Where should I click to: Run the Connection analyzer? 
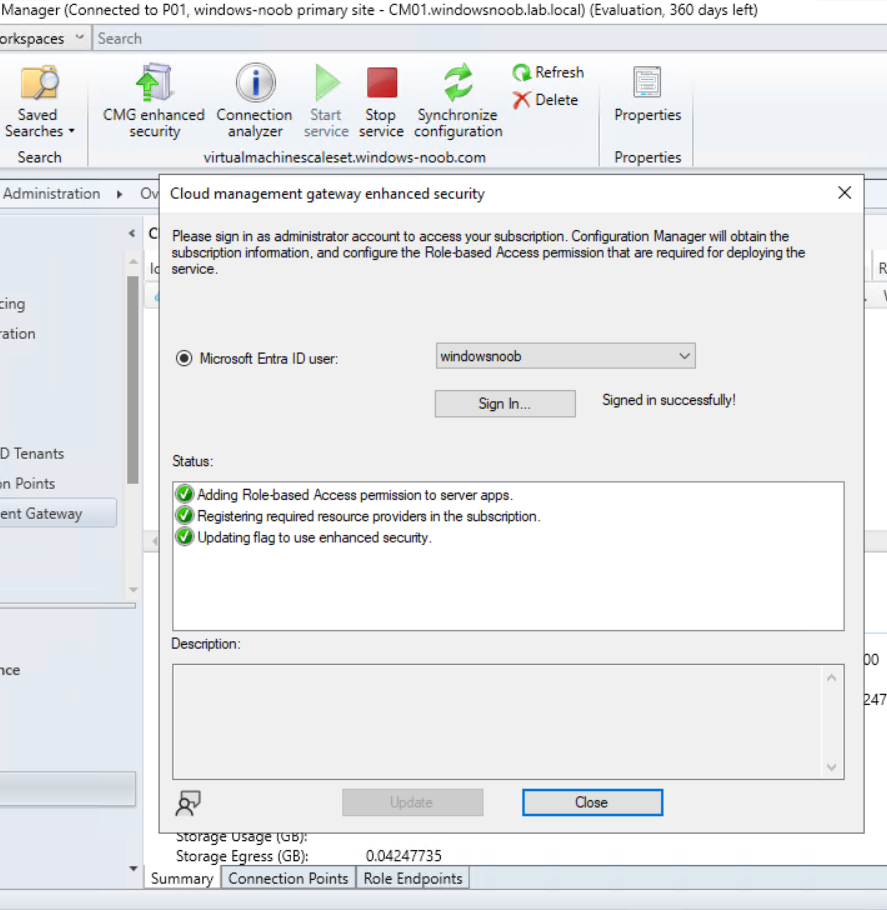[254, 102]
